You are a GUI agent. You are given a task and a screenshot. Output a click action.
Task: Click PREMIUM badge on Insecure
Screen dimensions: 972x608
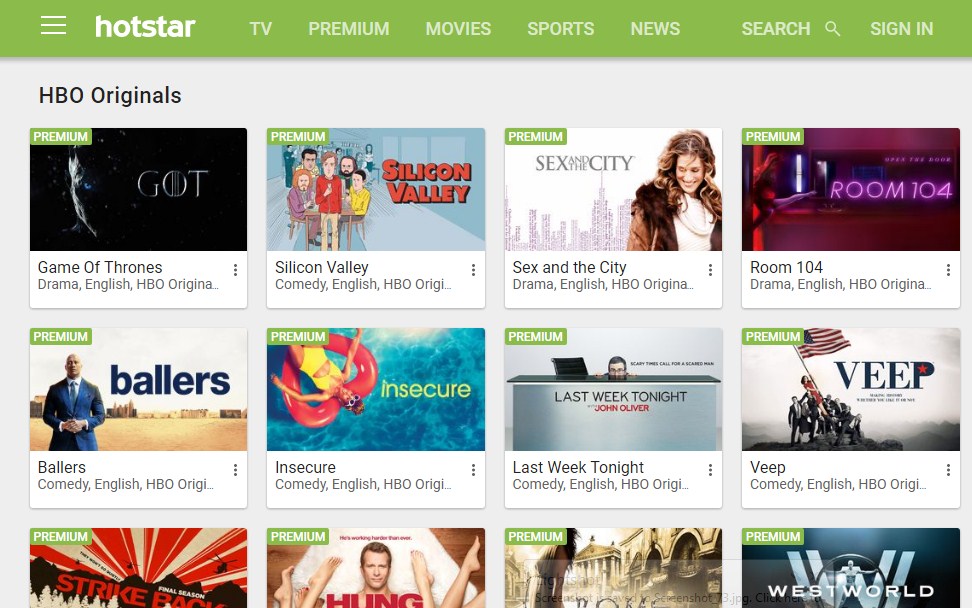pos(298,337)
